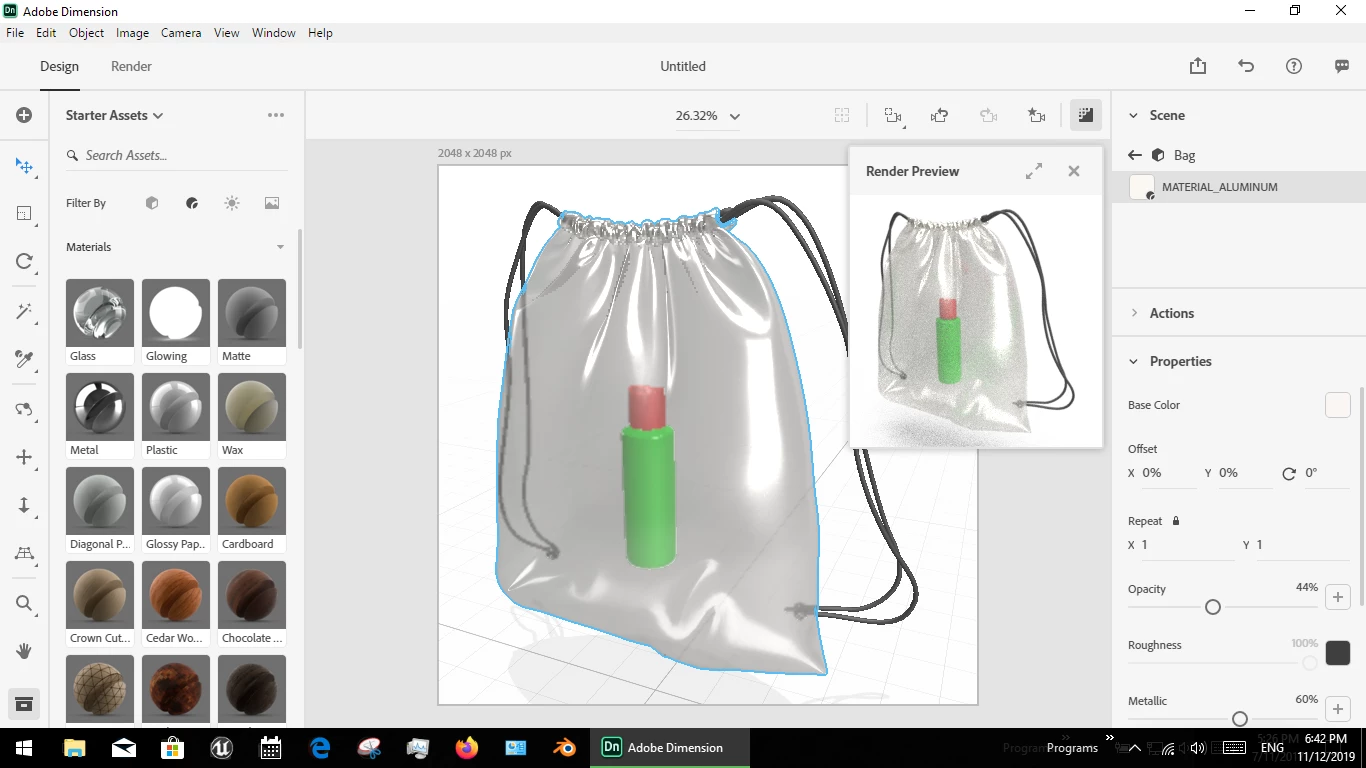Open the selection options icon in toolbar
The height and width of the screenshot is (768, 1366).
[894, 116]
